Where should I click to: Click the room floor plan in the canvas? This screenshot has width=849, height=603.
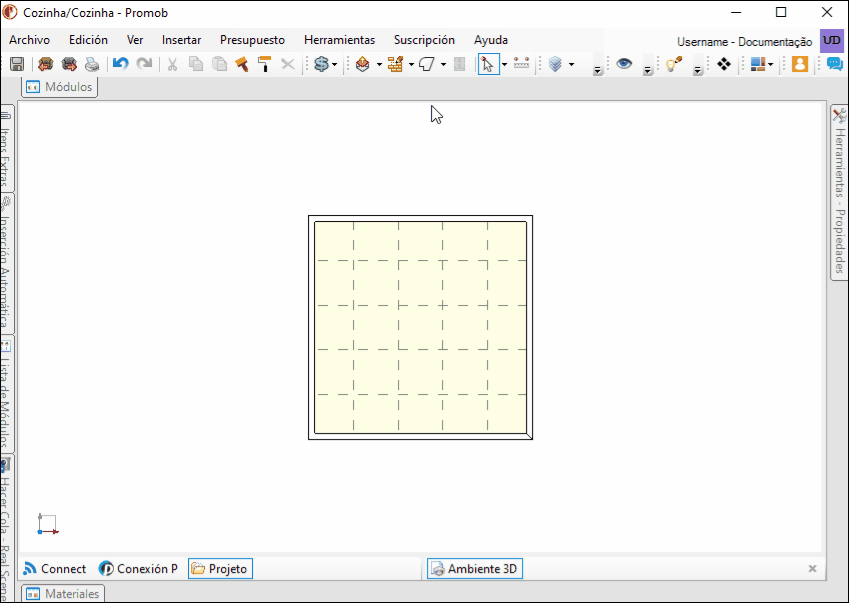421,327
